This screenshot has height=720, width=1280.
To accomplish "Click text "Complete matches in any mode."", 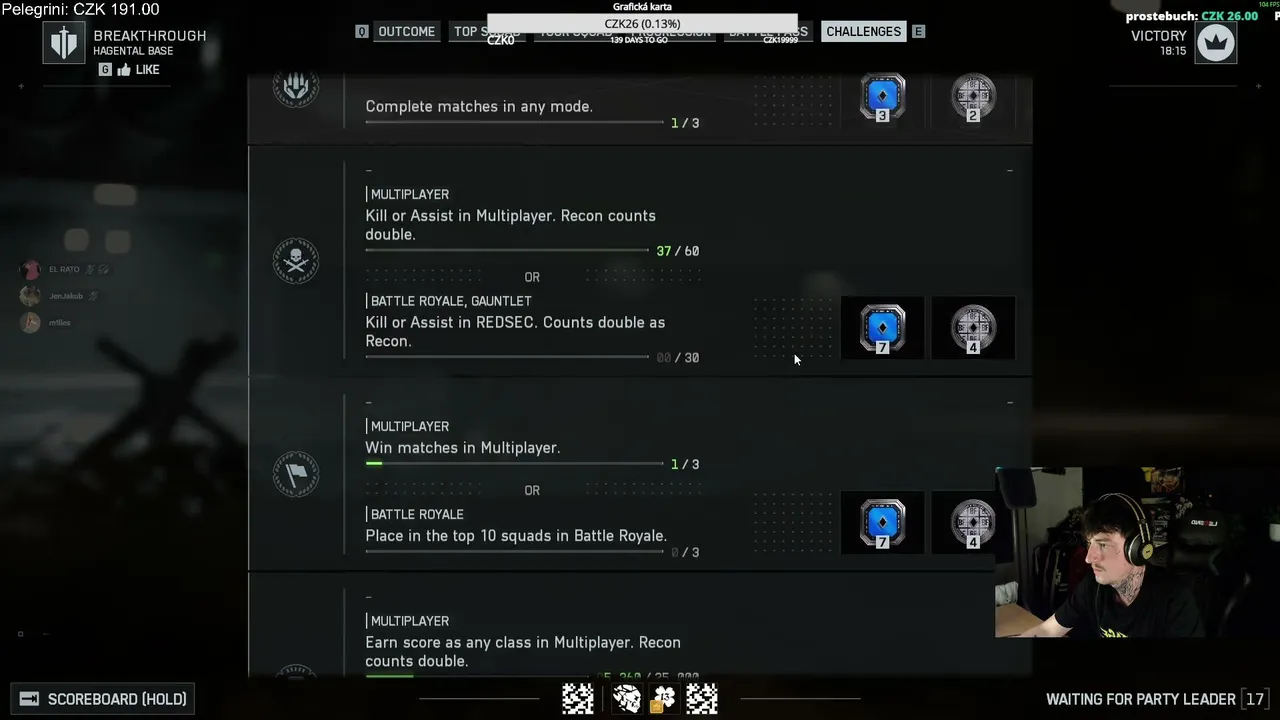I will click(479, 107).
